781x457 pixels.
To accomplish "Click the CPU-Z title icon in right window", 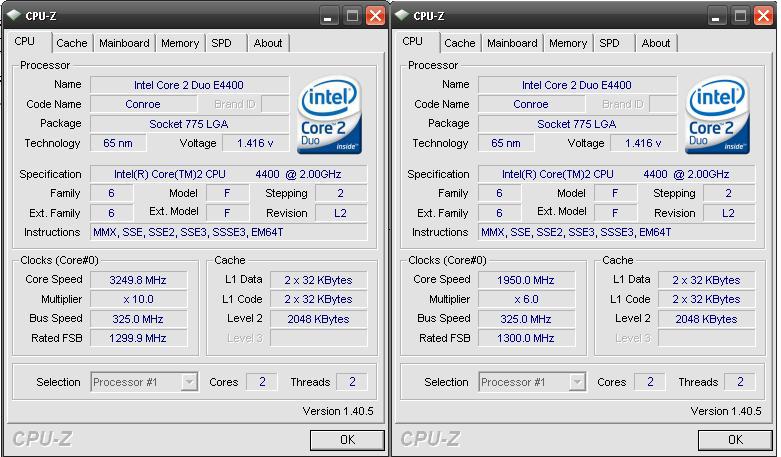I will click(401, 15).
